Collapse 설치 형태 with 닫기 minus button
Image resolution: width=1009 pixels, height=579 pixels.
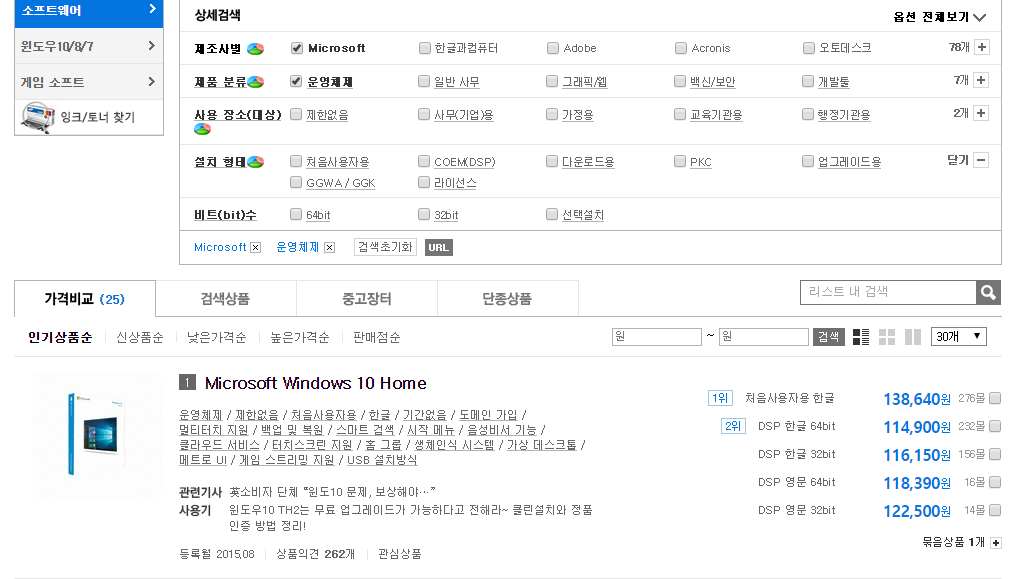[x=981, y=160]
